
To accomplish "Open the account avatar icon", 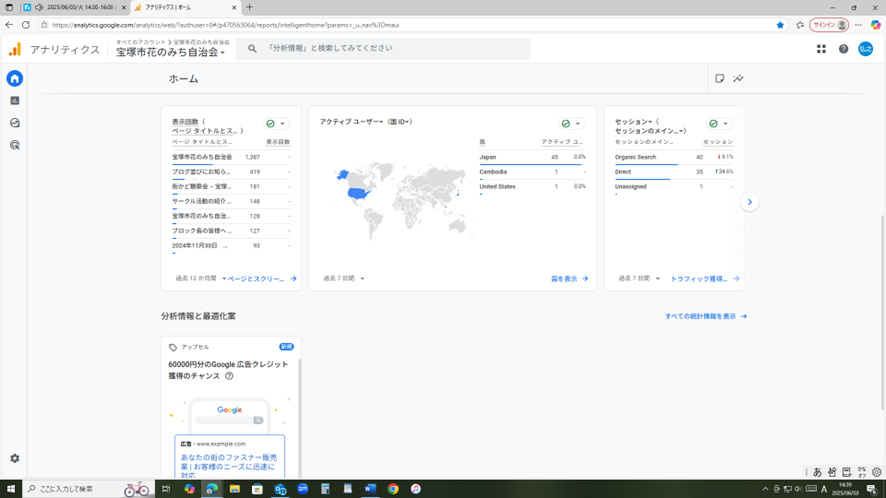I will (x=866, y=49).
